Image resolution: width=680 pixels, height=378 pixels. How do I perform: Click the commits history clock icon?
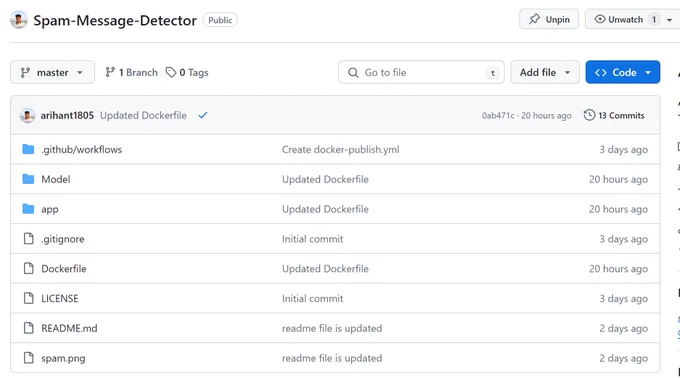(589, 115)
